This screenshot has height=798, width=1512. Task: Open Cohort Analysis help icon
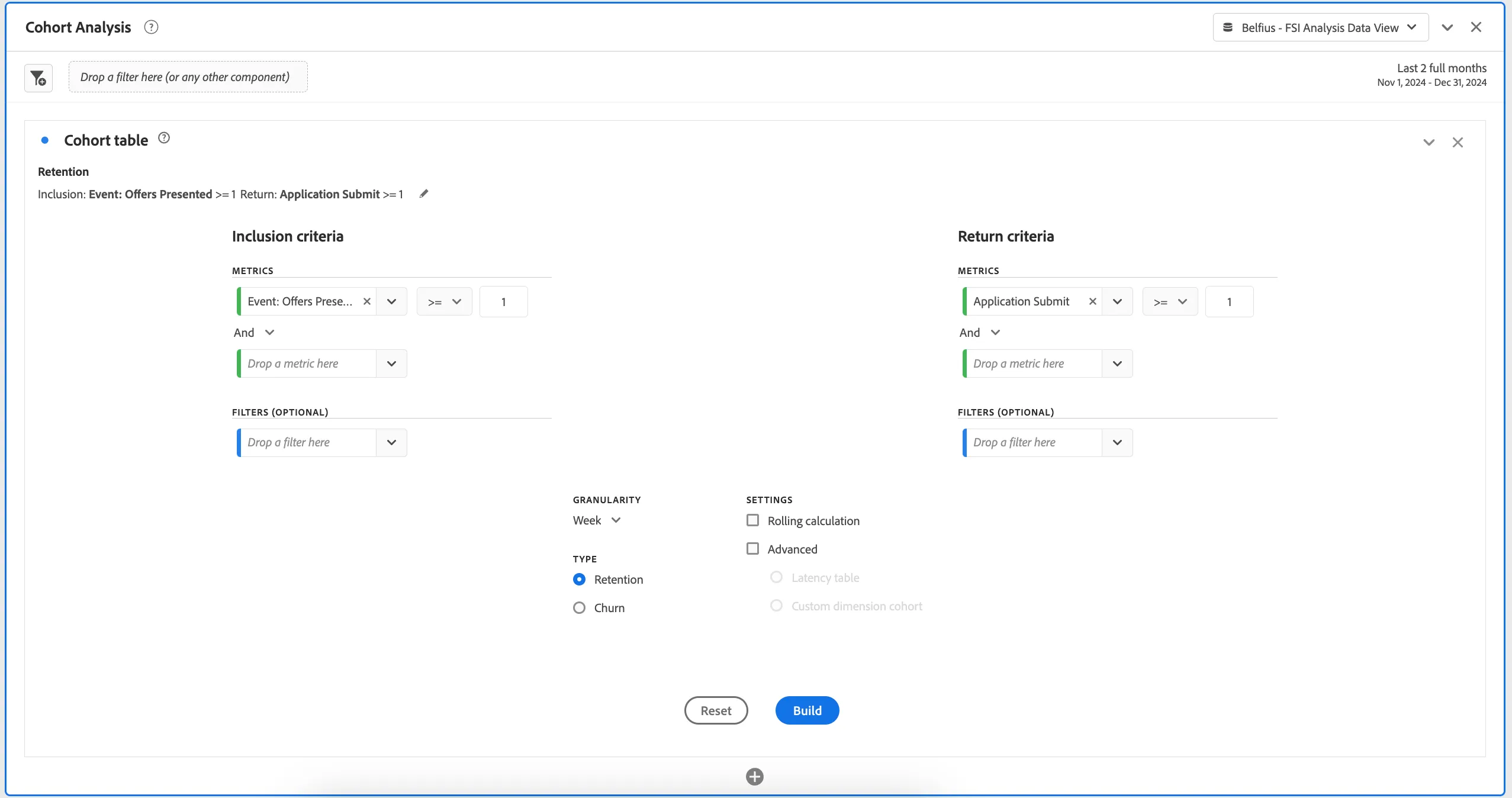[x=152, y=27]
